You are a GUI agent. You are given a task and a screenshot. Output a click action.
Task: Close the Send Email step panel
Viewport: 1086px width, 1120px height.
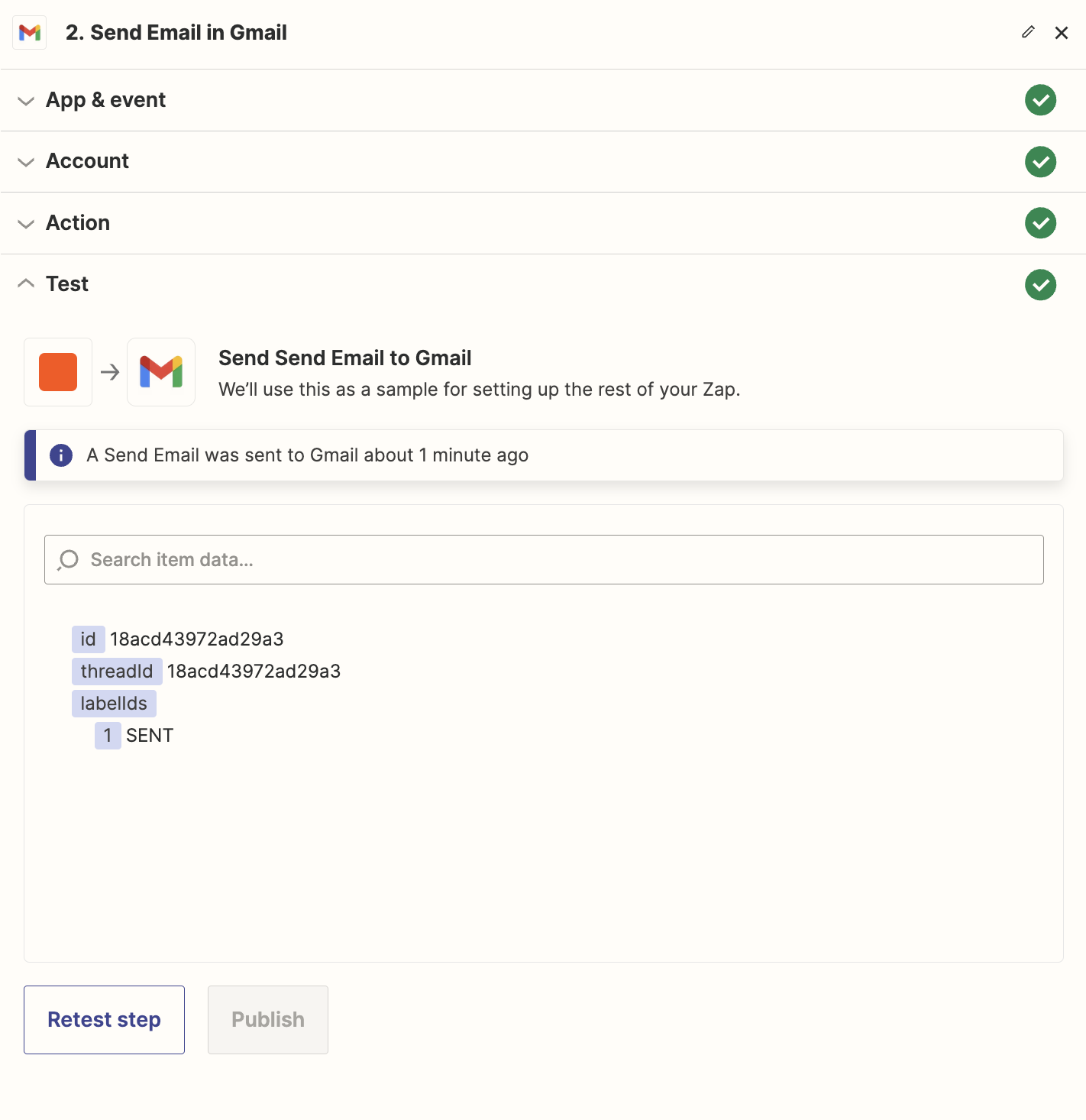(x=1062, y=33)
